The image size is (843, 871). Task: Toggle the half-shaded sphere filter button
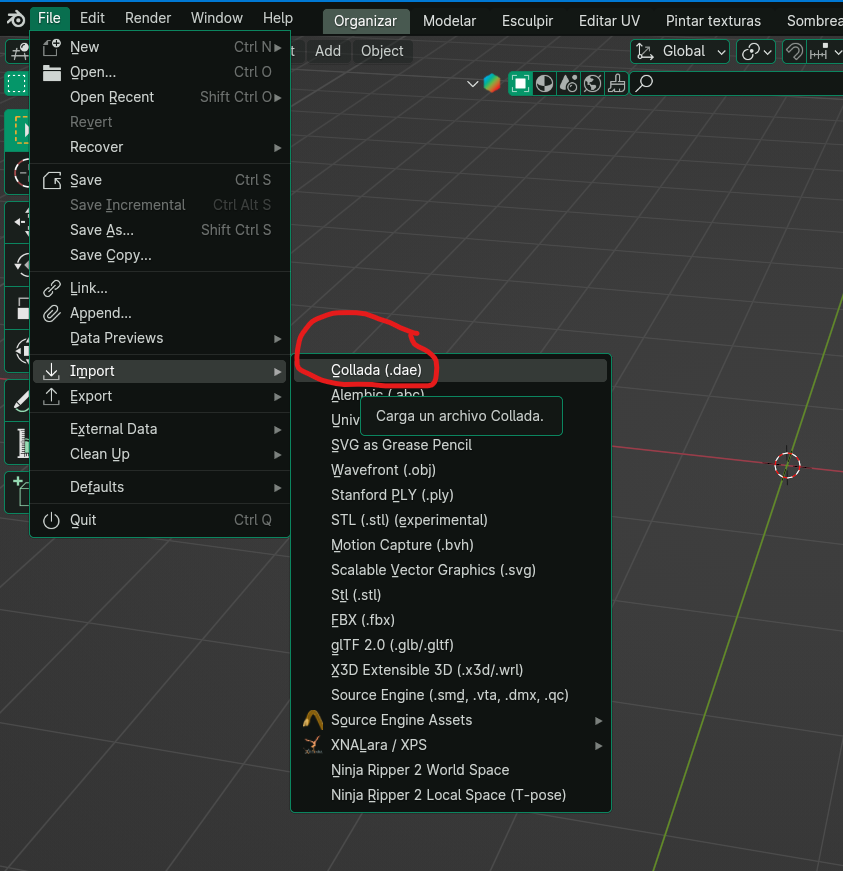pyautogui.click(x=544, y=84)
